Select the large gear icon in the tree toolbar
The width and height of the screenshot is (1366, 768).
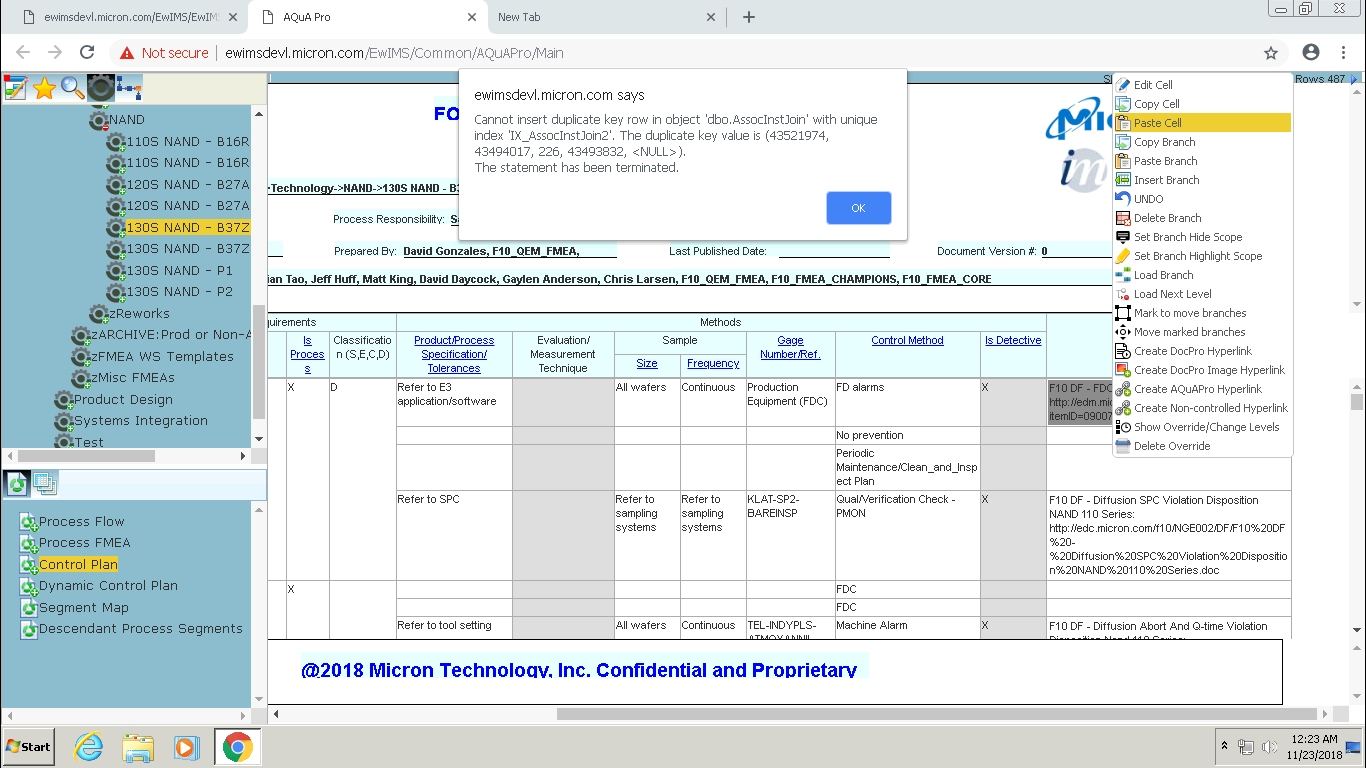point(100,88)
